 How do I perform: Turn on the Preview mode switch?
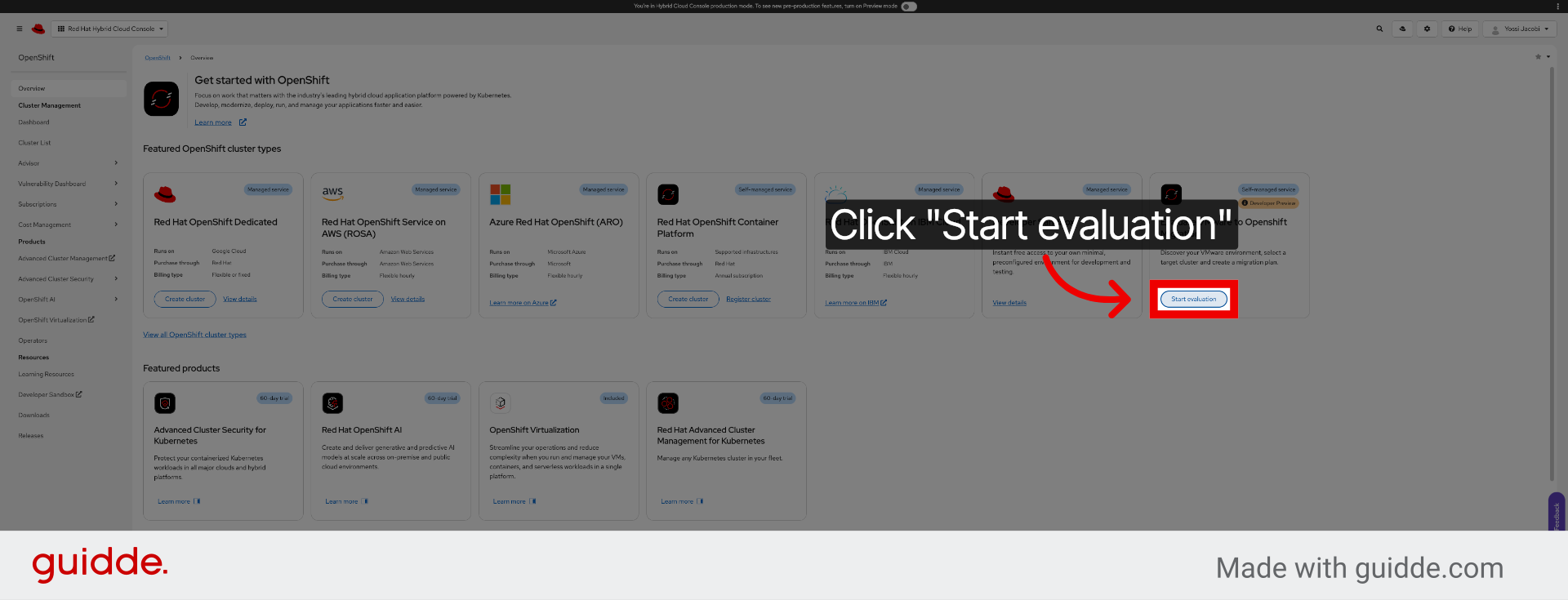(x=909, y=7)
